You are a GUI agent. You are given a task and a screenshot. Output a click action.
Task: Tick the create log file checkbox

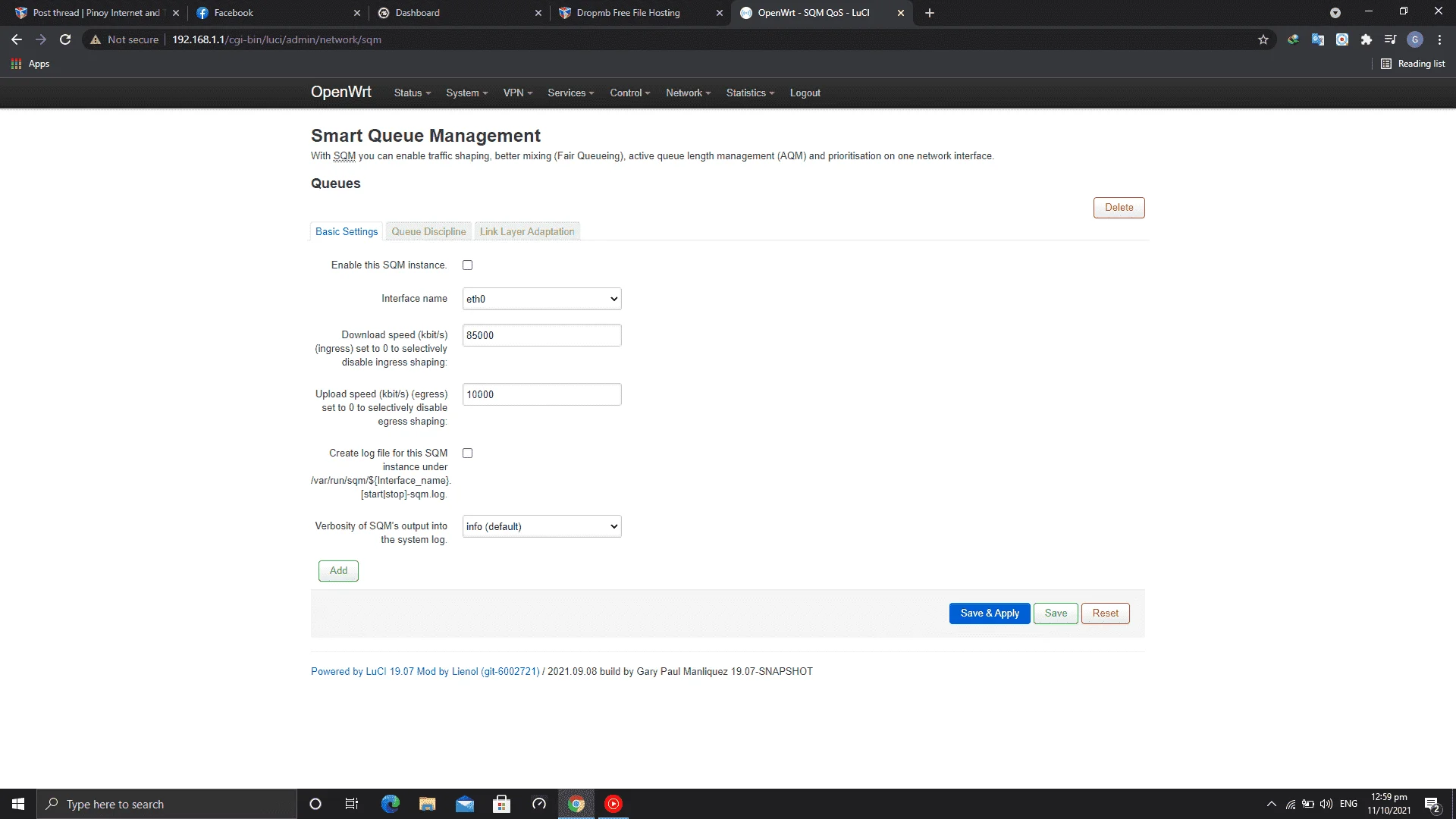pos(467,453)
